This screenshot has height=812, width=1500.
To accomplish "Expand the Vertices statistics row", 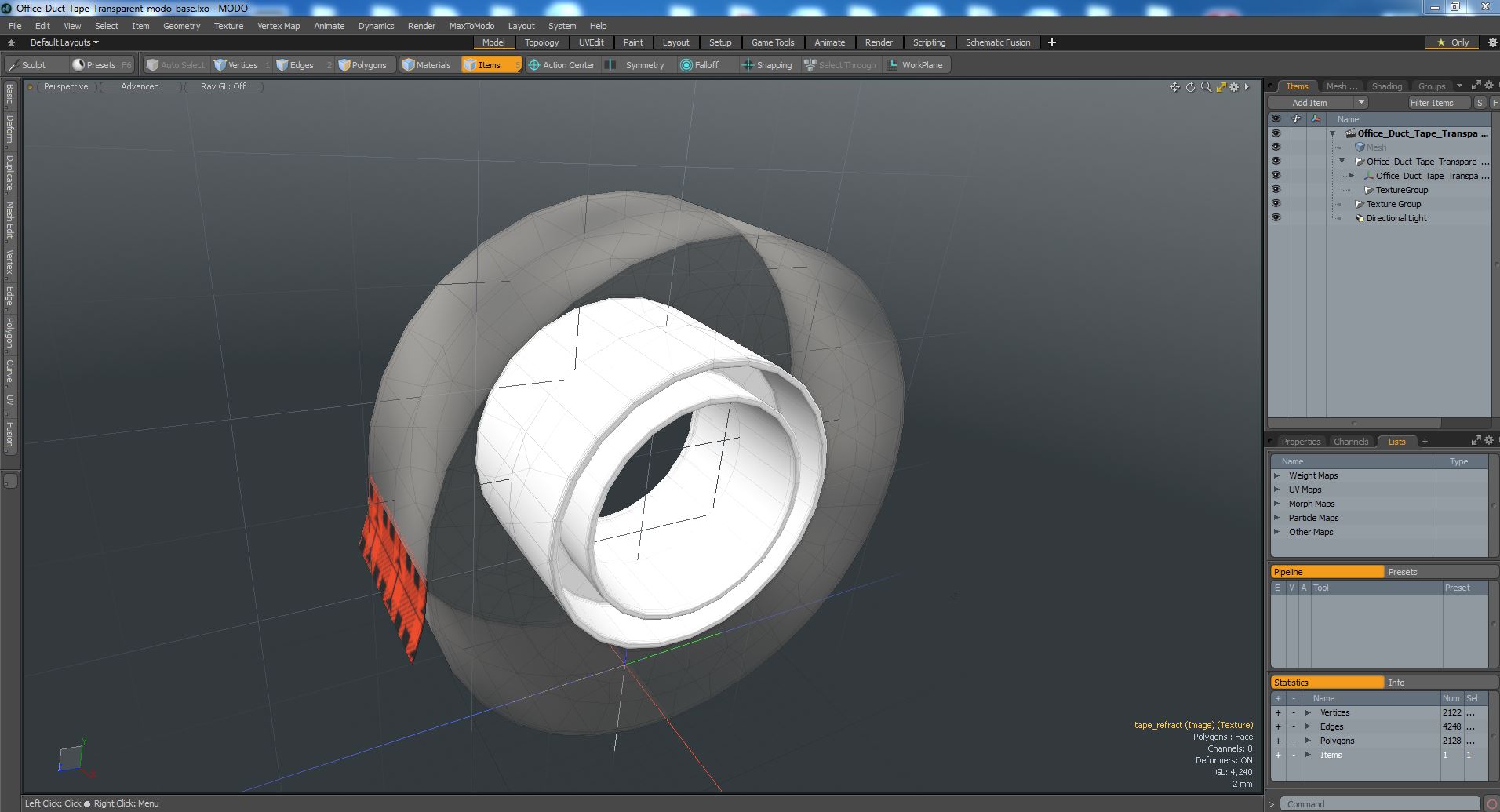I will 1308,713.
